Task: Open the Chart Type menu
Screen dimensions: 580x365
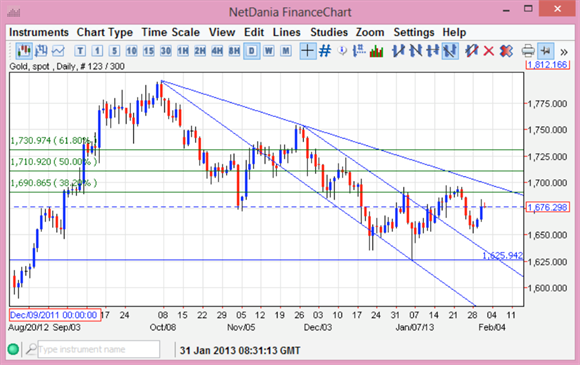Action: pos(105,32)
